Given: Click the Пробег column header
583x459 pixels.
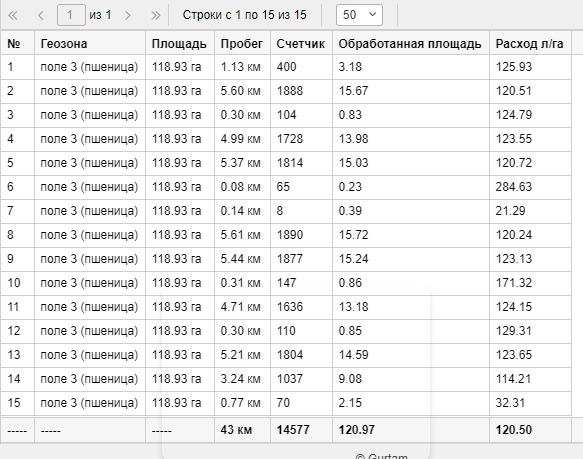Looking at the screenshot, I should tap(242, 44).
